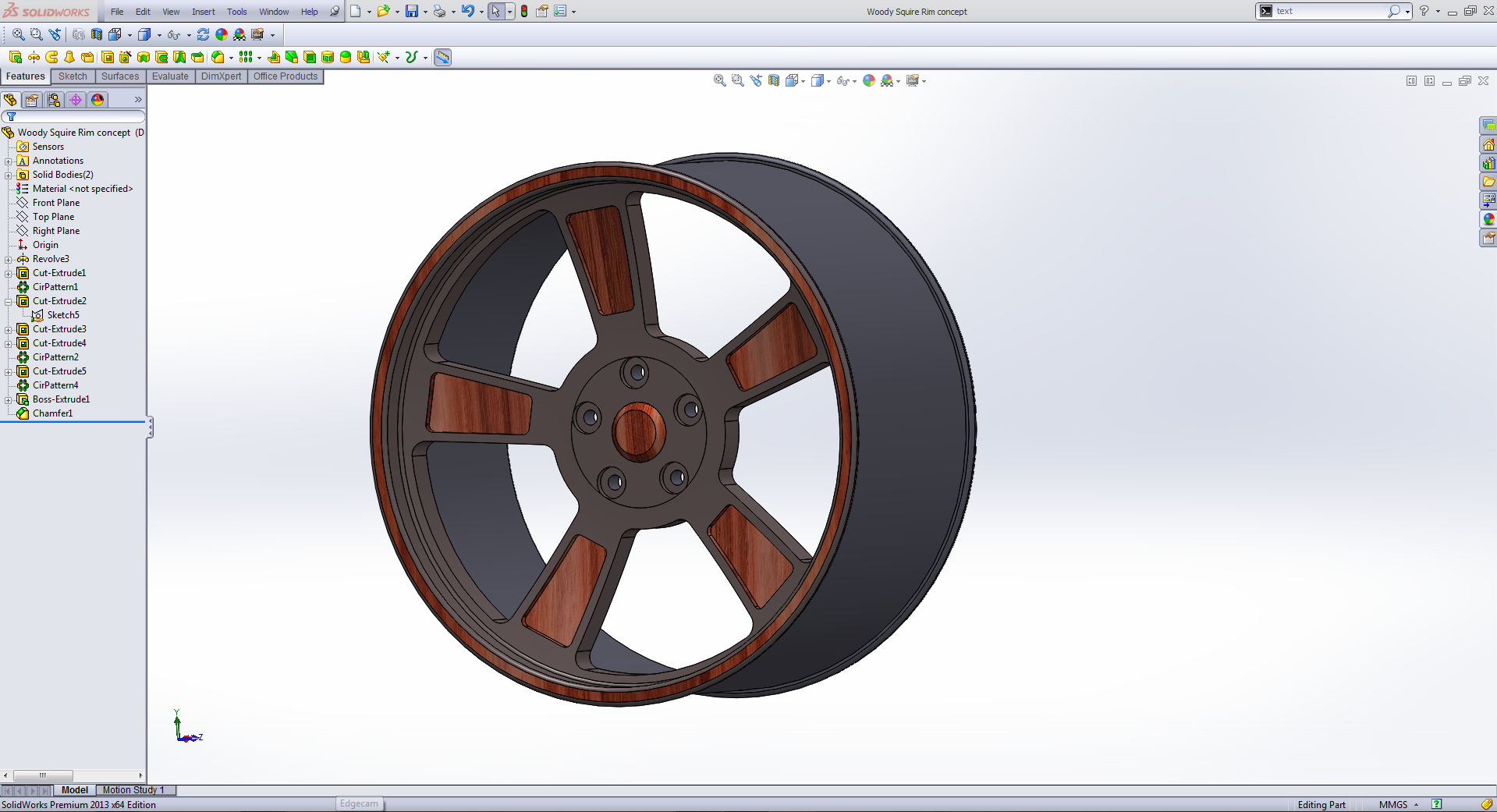This screenshot has width=1497, height=812.
Task: Click Zoom to Area in the View toolbar
Action: click(37, 34)
